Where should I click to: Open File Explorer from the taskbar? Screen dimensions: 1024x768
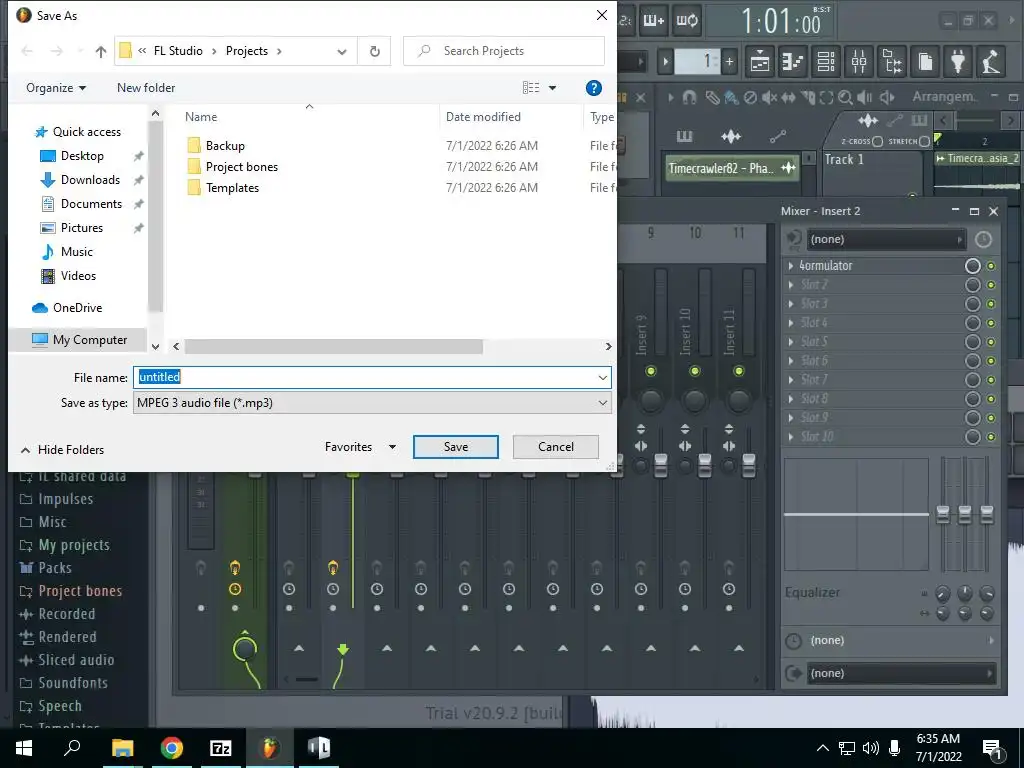pos(122,748)
